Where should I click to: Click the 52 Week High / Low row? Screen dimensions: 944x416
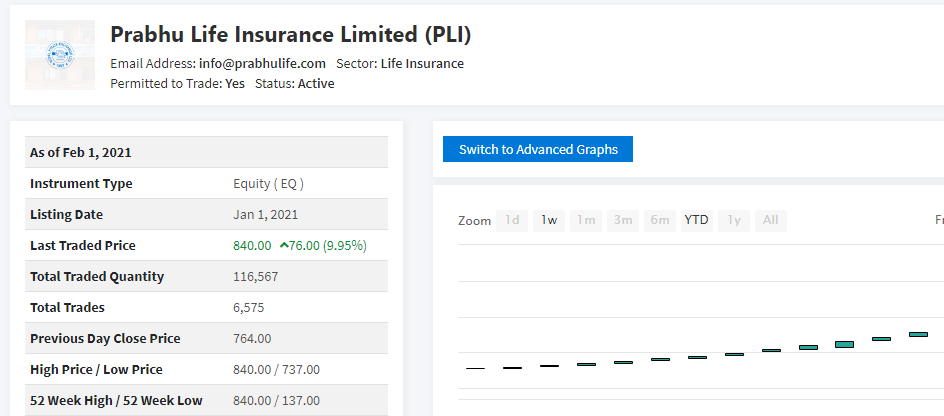pyautogui.click(x=206, y=400)
